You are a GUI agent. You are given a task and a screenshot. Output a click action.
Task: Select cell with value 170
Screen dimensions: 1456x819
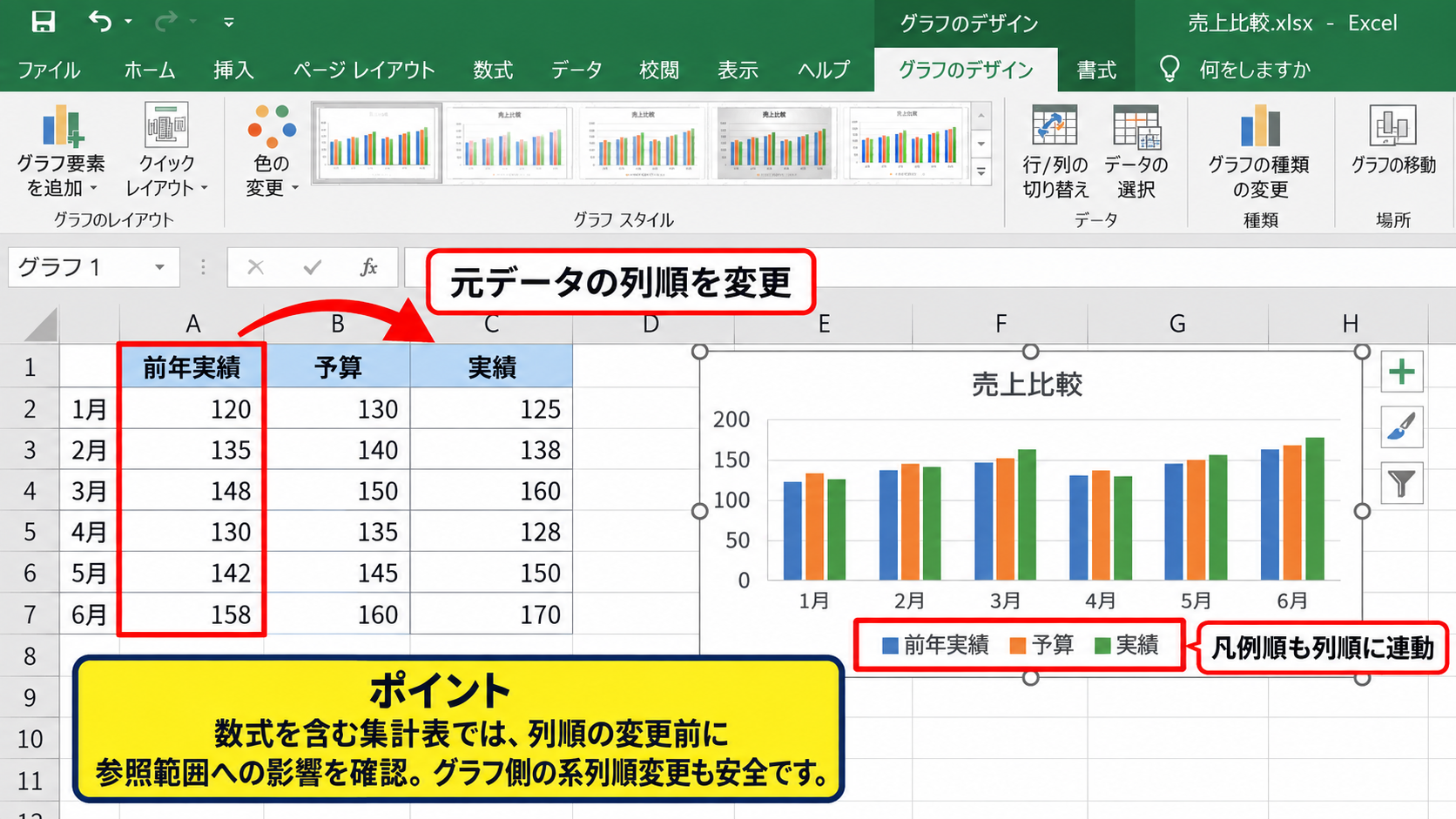tap(491, 614)
